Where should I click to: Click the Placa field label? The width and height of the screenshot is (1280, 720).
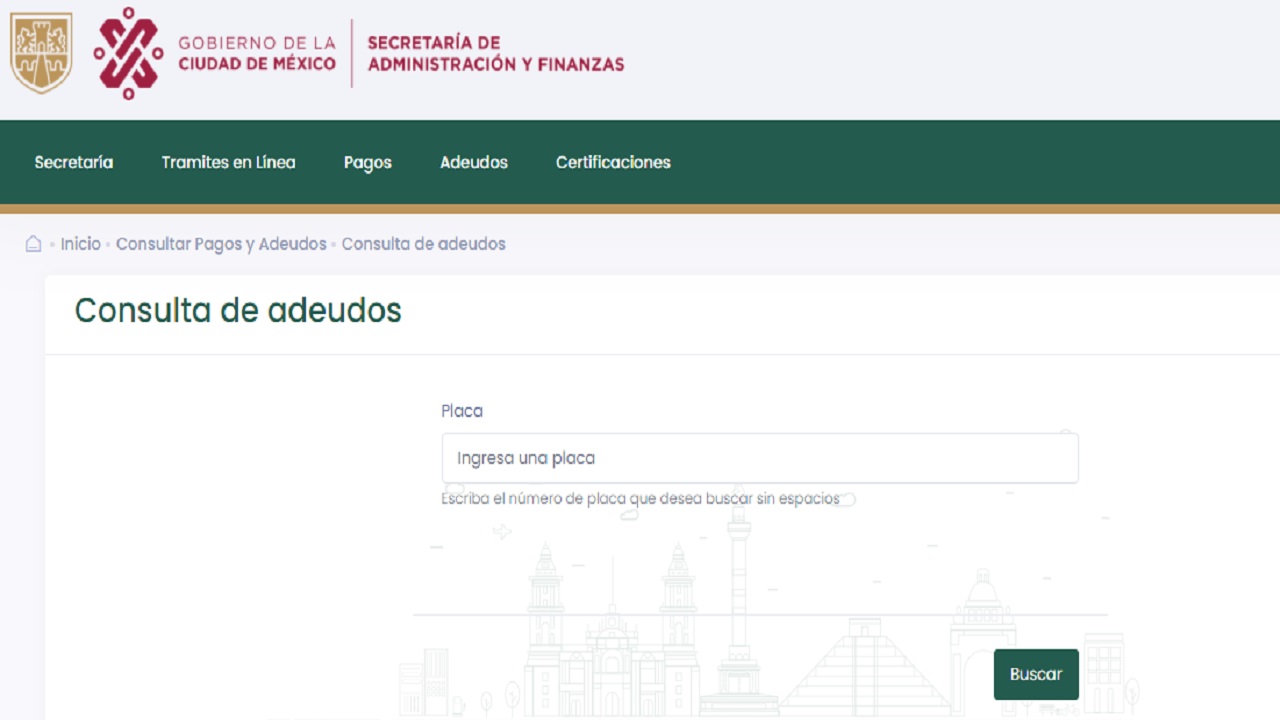462,411
